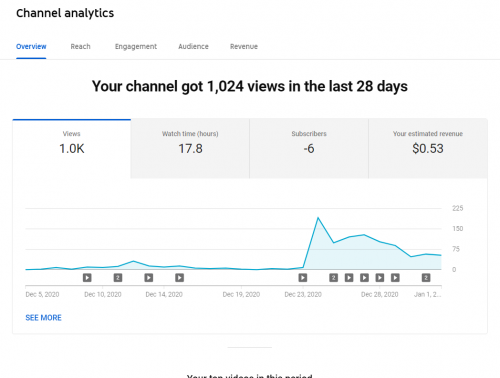
Task: Open the Overview tab
Action: click(31, 47)
